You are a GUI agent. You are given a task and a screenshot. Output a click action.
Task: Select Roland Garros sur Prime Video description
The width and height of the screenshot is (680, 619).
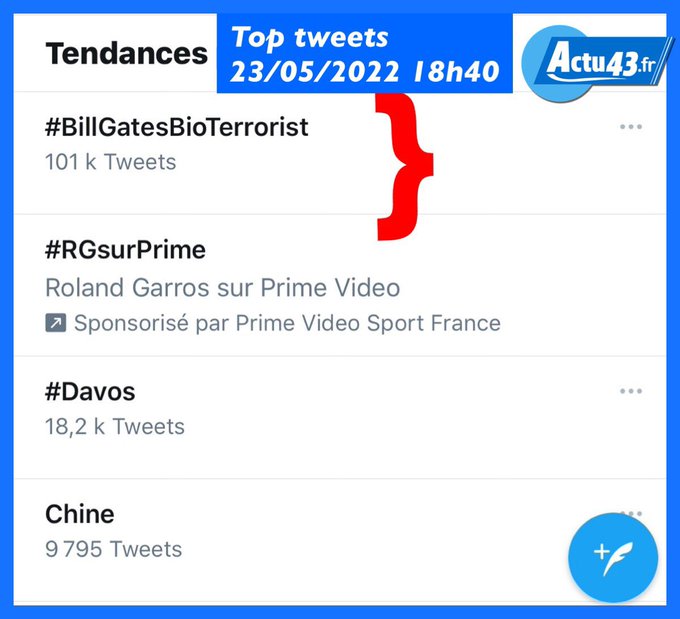(x=222, y=289)
